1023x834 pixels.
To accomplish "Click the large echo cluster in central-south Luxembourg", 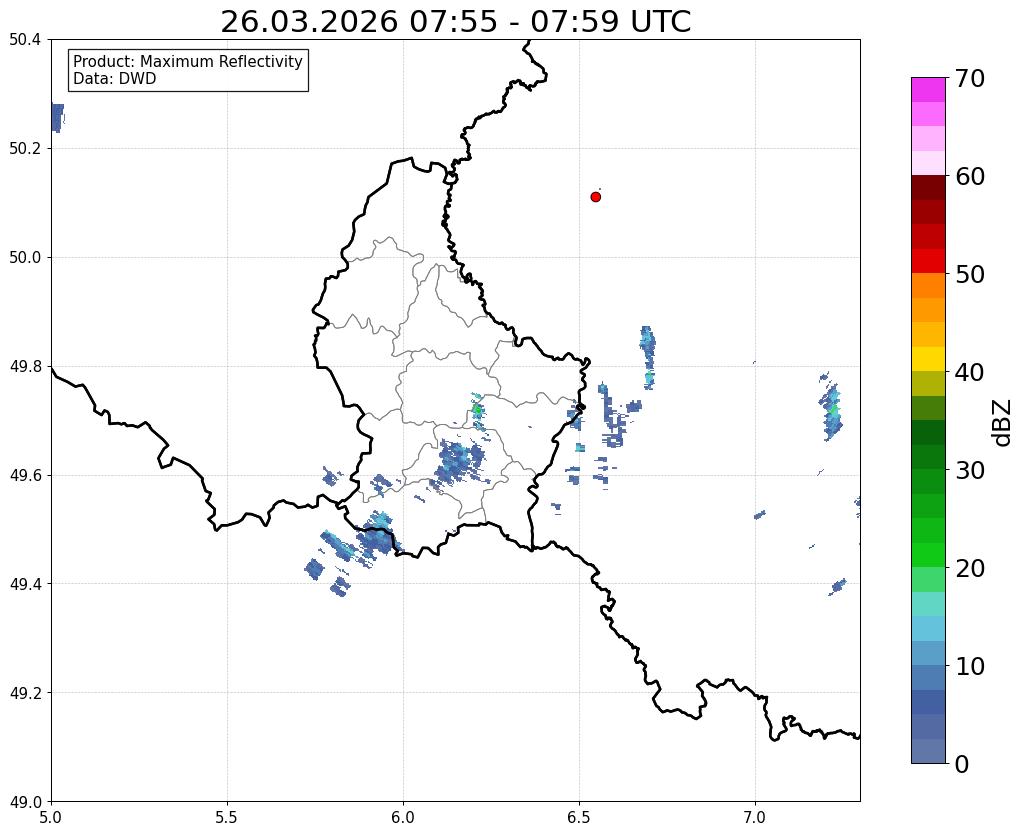I will (458, 463).
